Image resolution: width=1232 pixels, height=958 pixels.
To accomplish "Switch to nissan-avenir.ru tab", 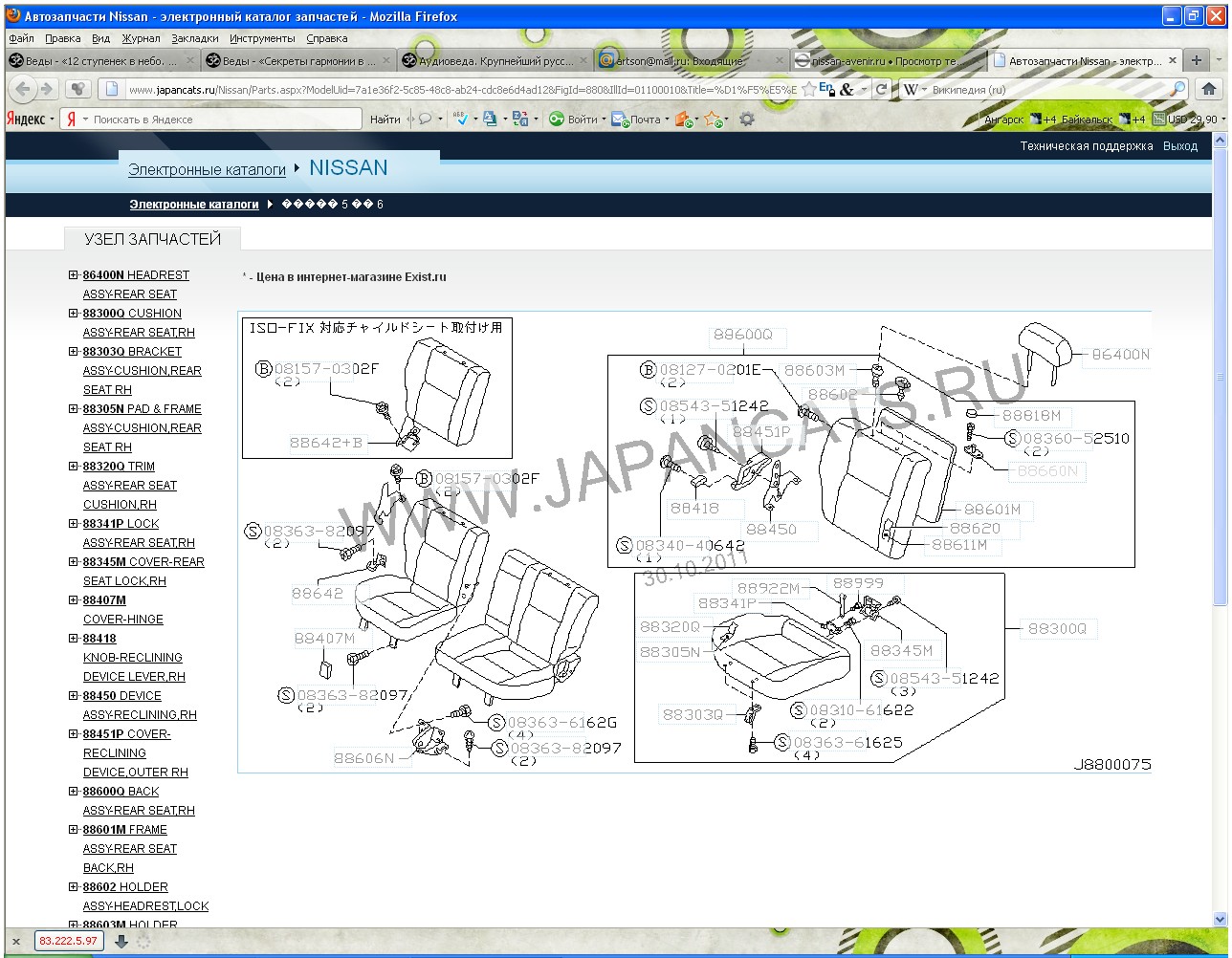I will click(887, 60).
